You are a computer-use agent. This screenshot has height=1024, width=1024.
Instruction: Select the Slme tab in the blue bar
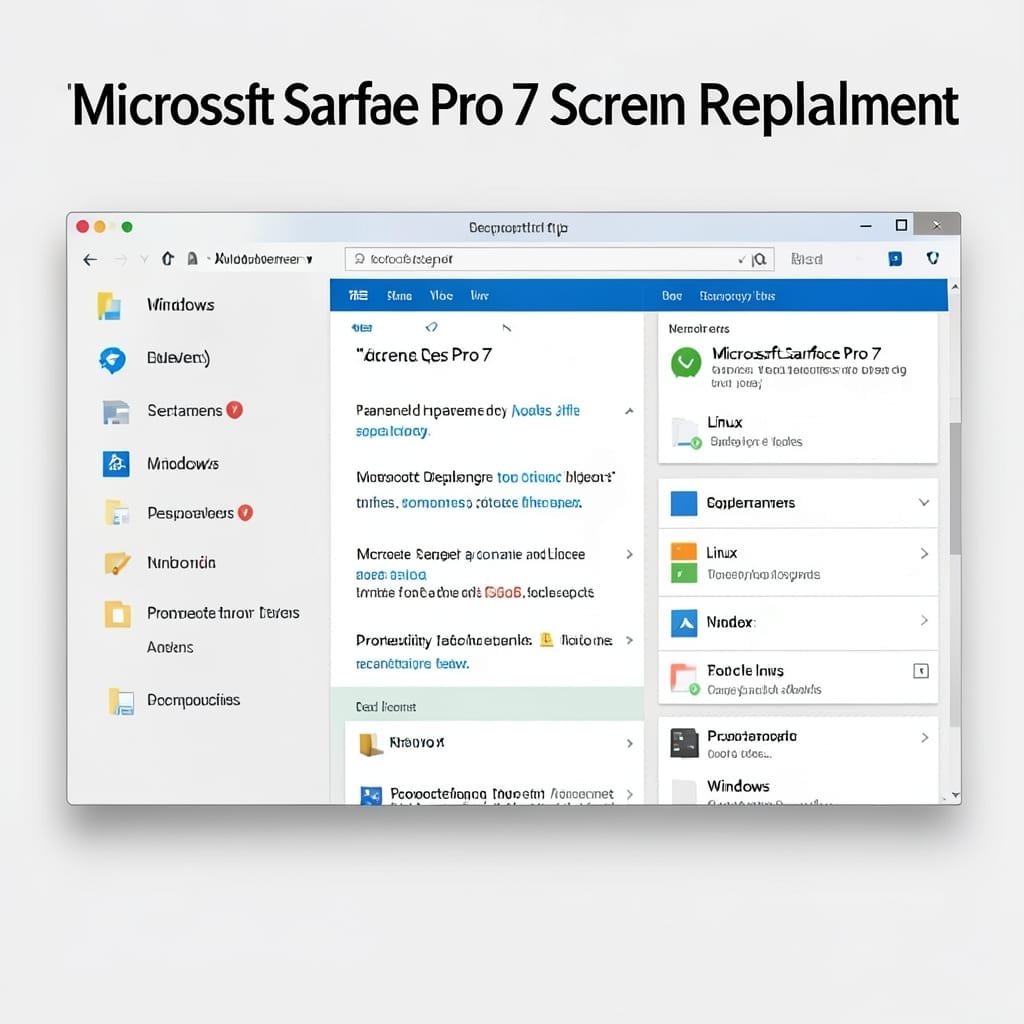pyautogui.click(x=399, y=296)
